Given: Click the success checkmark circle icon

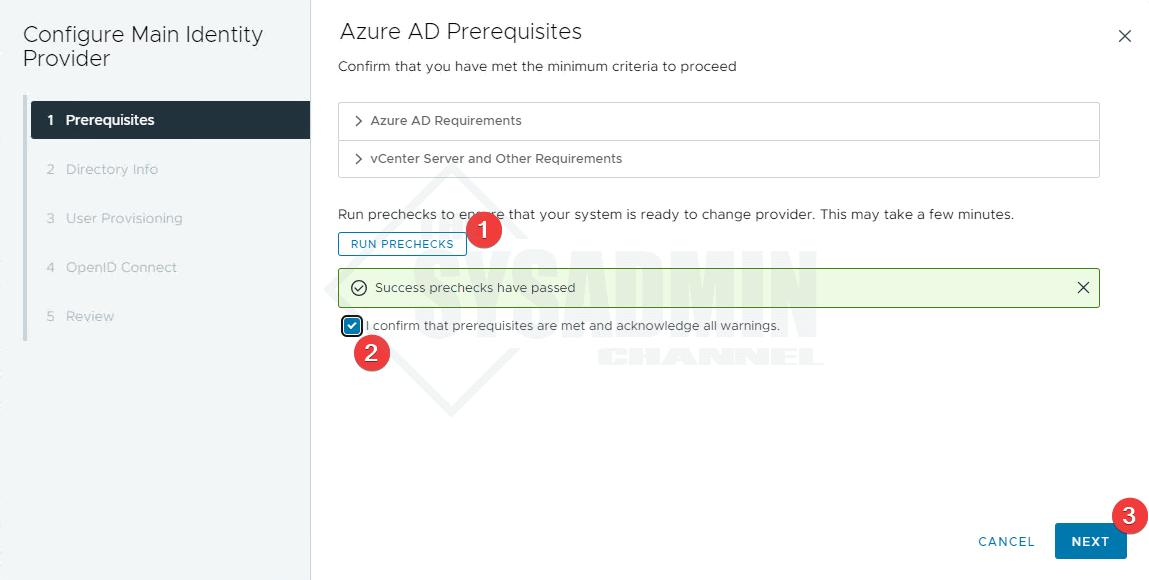Looking at the screenshot, I should [x=358, y=288].
